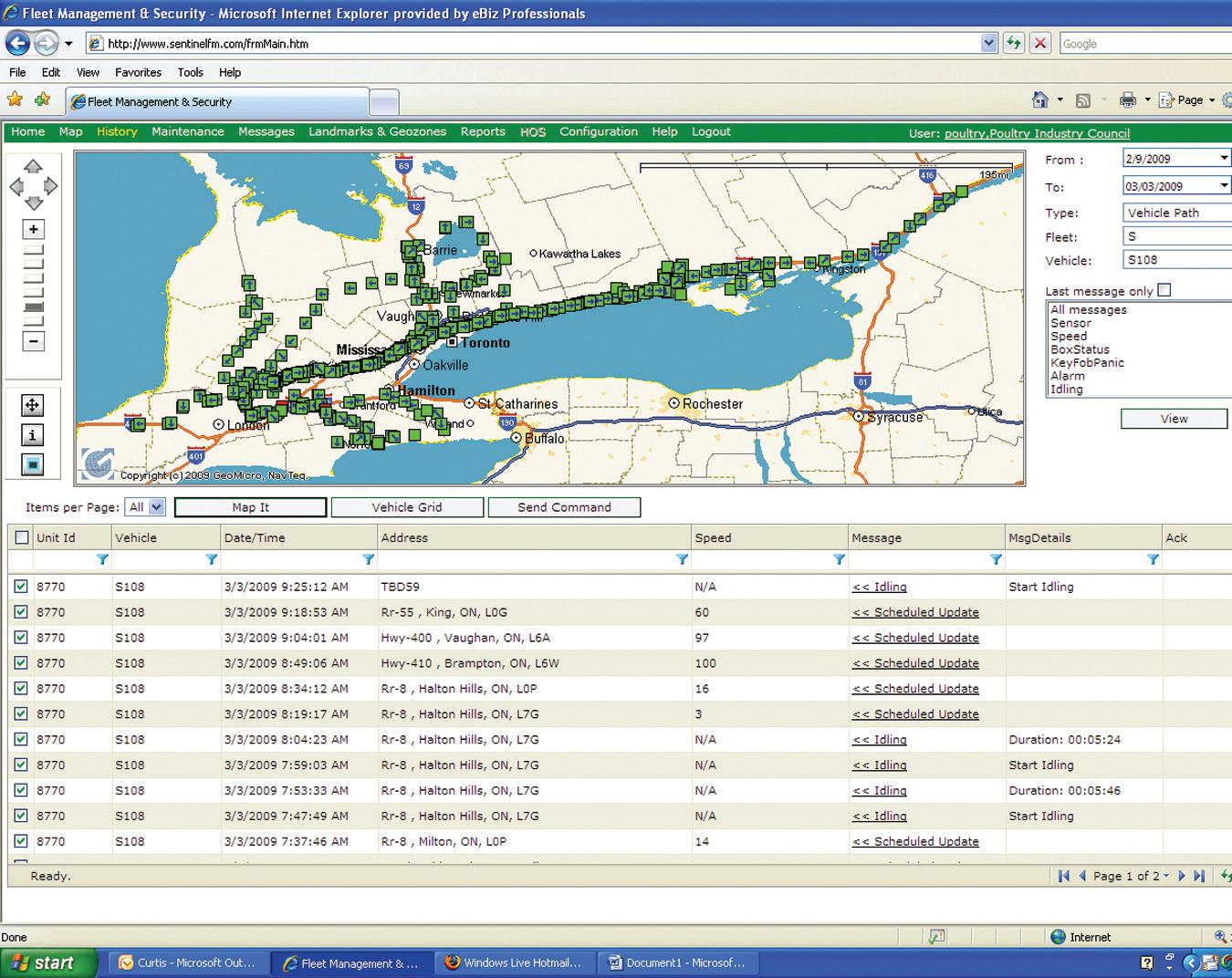The height and width of the screenshot is (978, 1232).
Task: Uncheck the 8:49:06 AM row checkbox
Action: tap(21, 663)
